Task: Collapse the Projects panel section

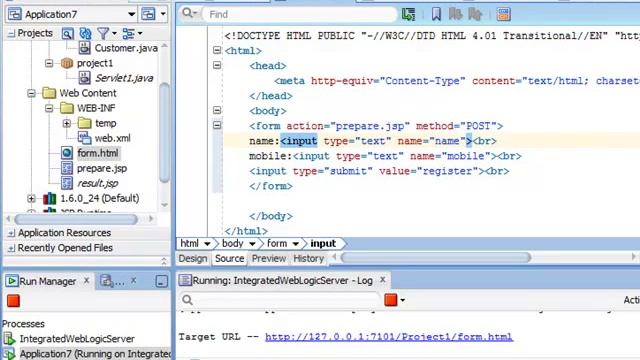Action: coord(11,33)
